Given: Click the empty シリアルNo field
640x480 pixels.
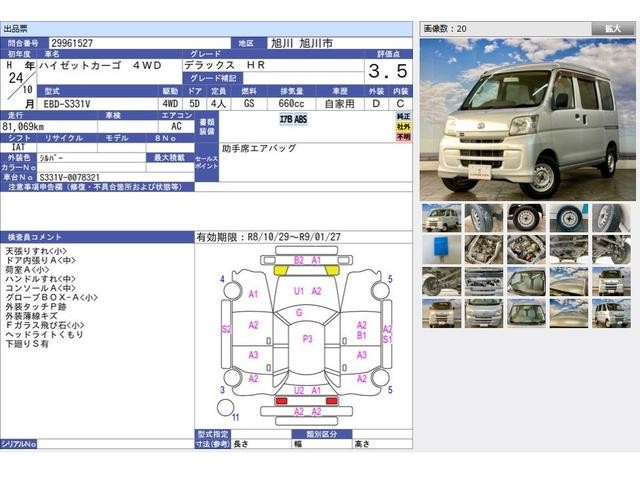Looking at the screenshot, I should pos(115,444).
